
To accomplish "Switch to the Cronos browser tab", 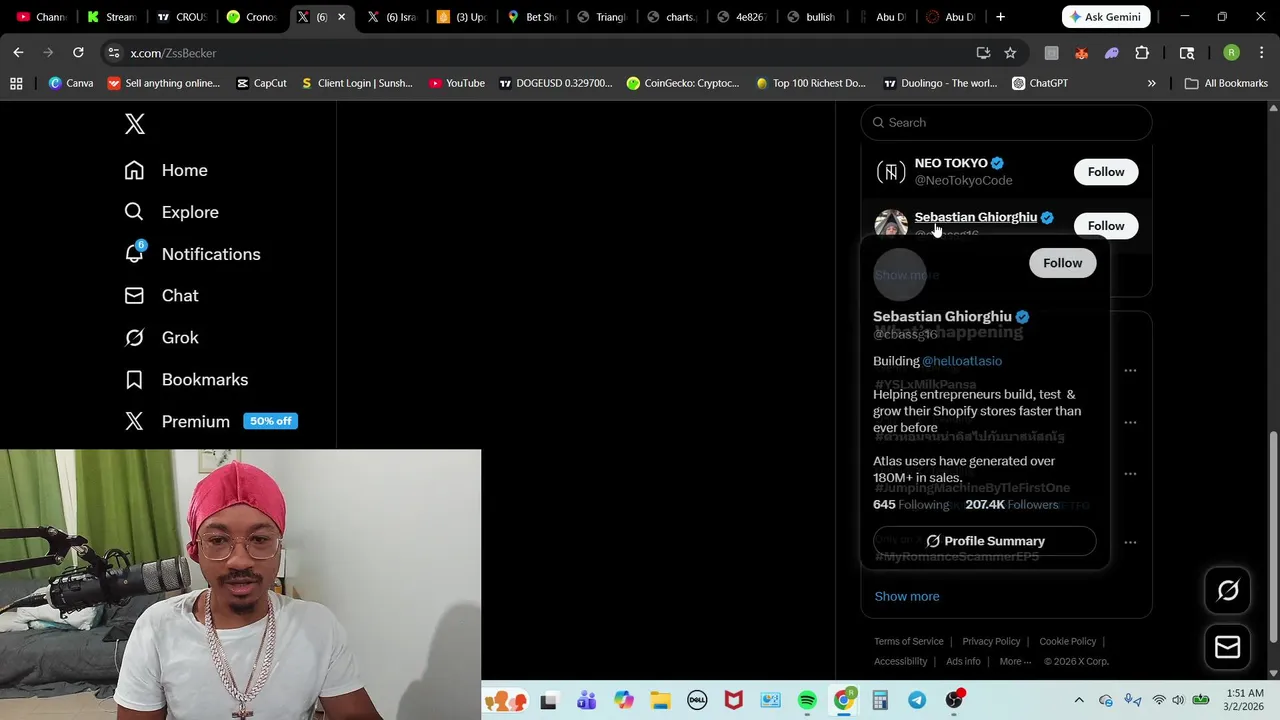I will [x=251, y=17].
